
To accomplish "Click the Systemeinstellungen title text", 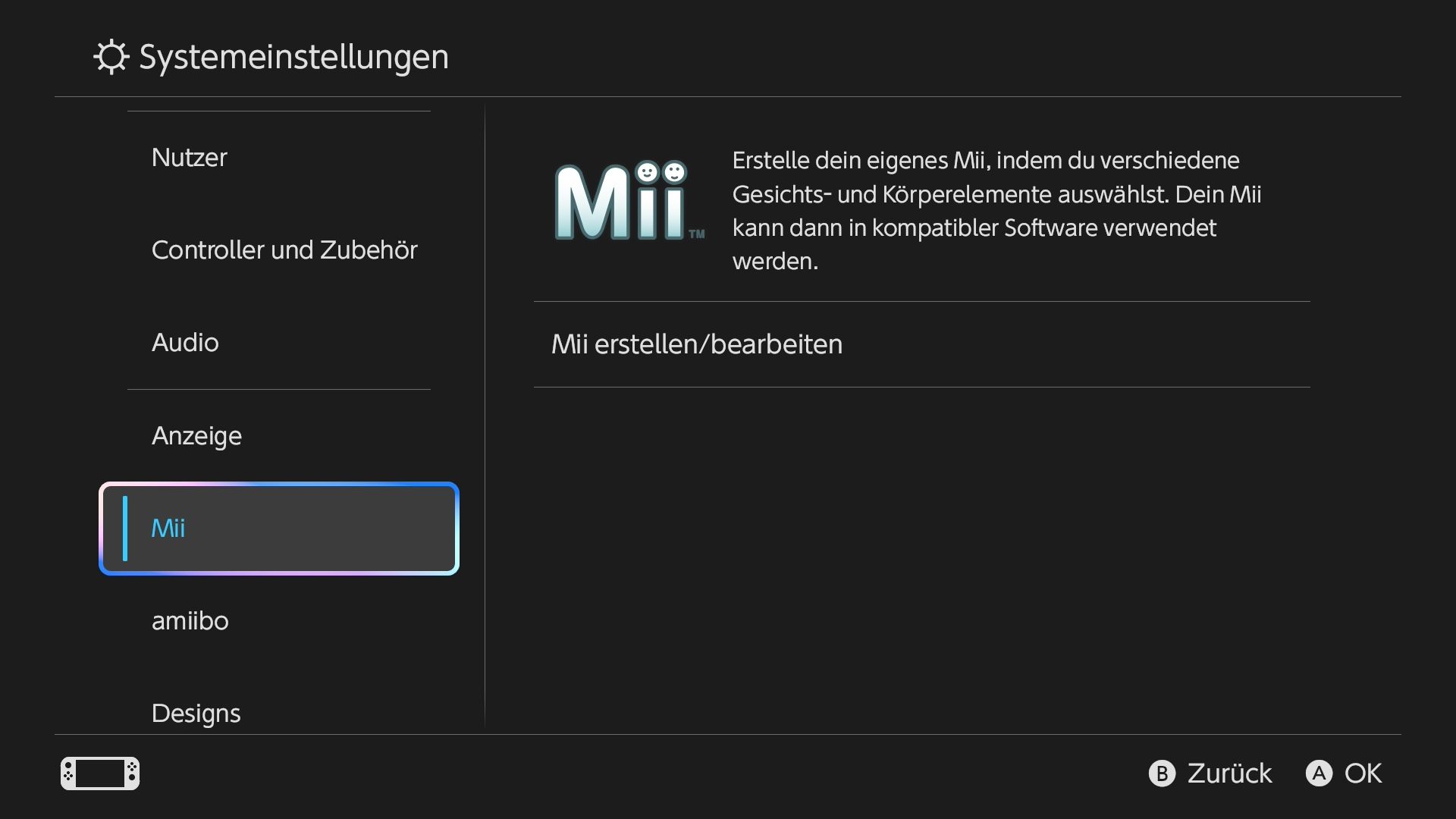I will (294, 58).
